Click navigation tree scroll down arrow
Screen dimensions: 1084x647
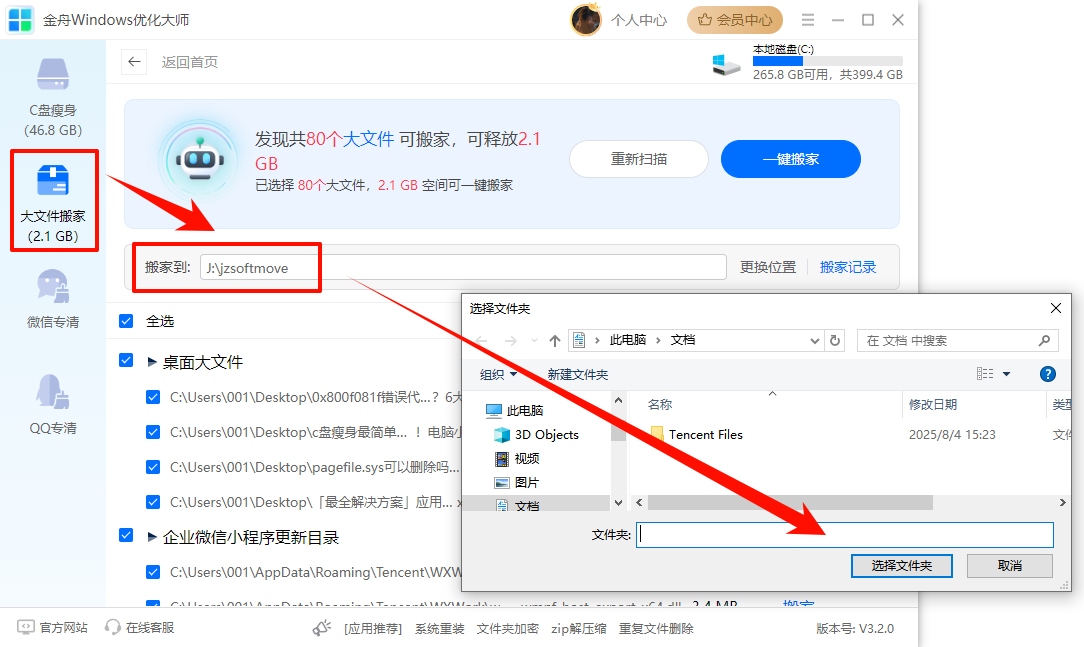pos(618,503)
